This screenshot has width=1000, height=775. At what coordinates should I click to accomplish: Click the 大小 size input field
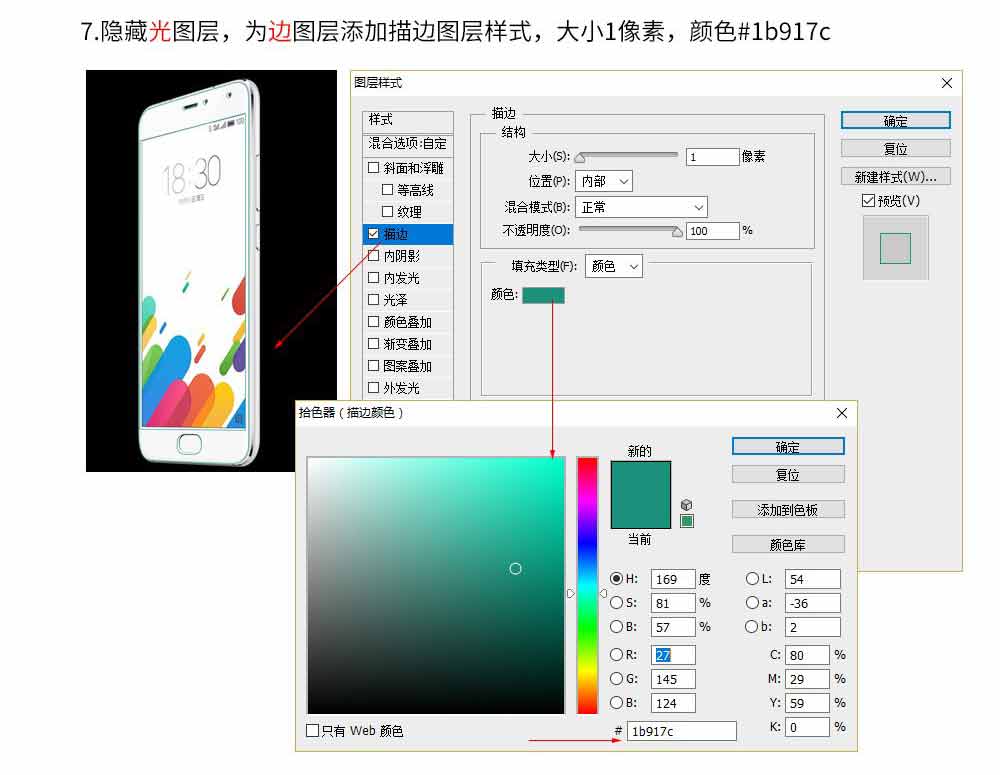pos(712,157)
